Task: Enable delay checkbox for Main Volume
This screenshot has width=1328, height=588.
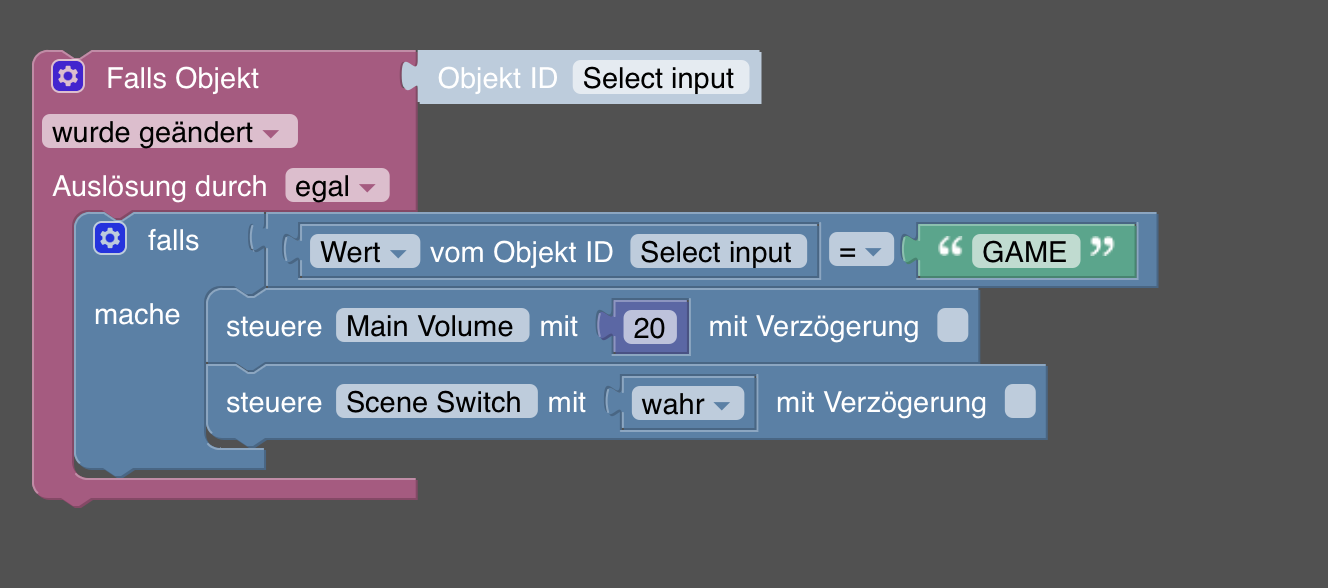Action: click(952, 326)
